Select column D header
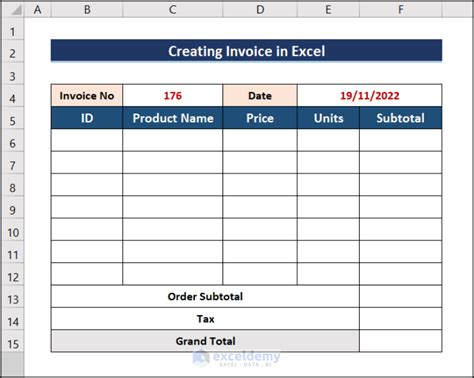This screenshot has width=474, height=378. pyautogui.click(x=260, y=9)
